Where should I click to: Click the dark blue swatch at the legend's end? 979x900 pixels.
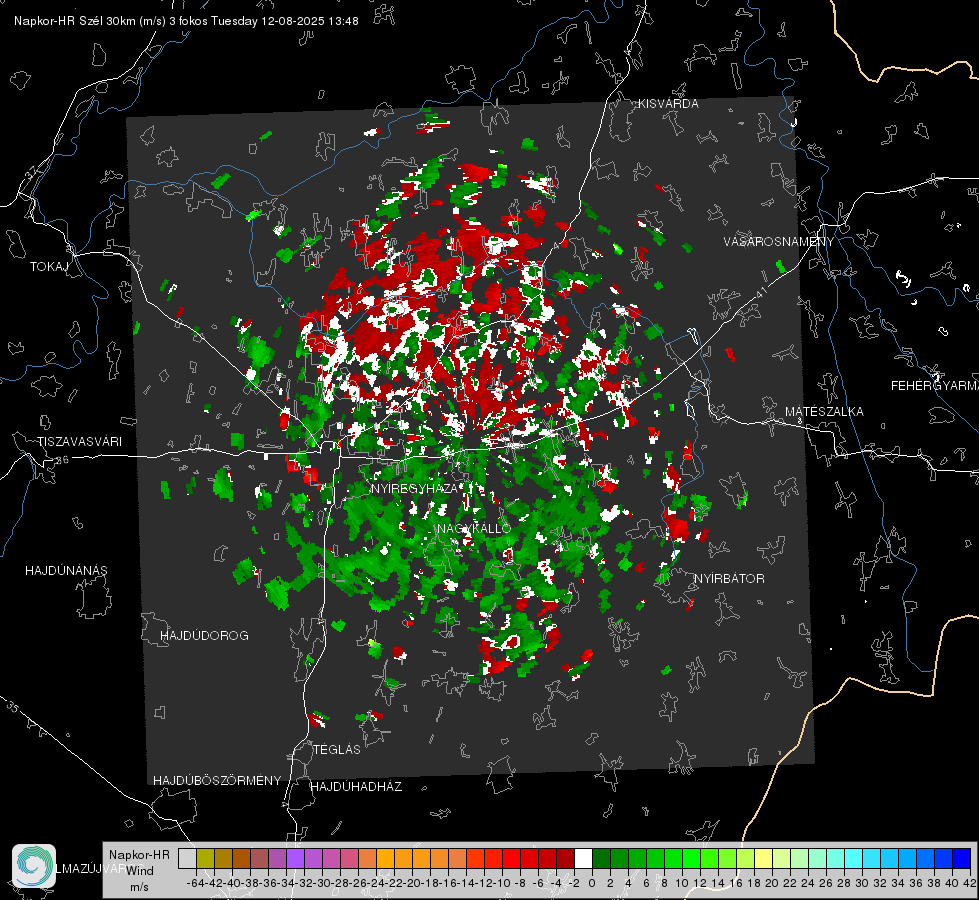coord(962,858)
